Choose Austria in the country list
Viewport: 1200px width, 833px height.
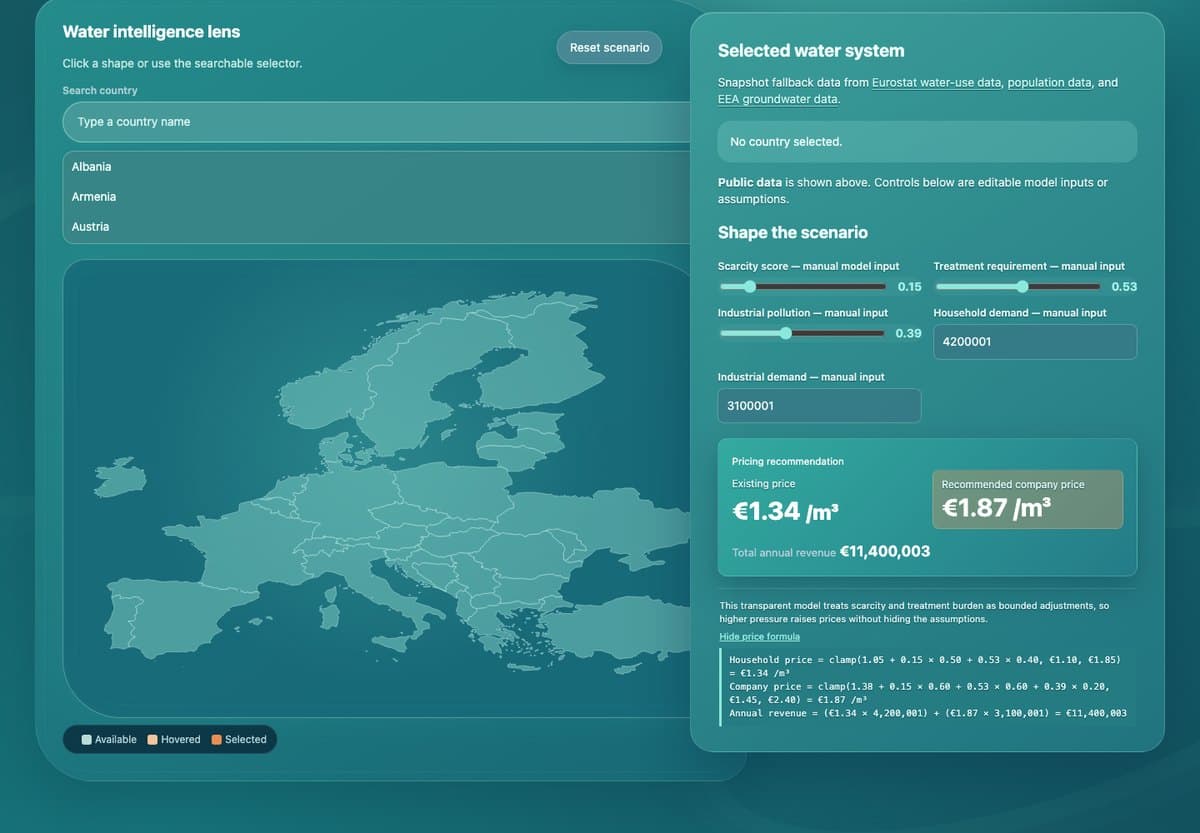tap(376, 227)
